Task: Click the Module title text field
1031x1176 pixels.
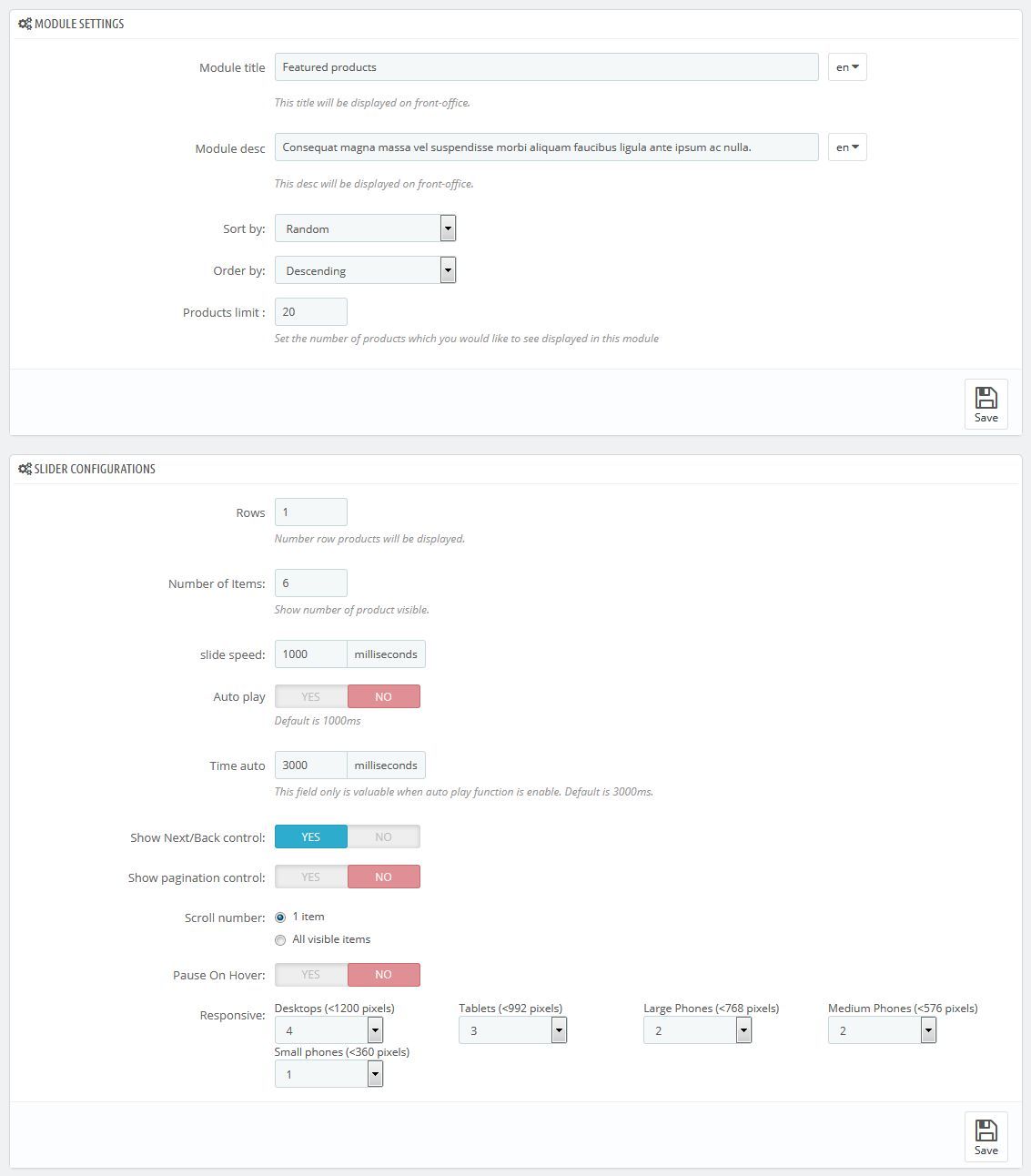Action: 546,66
